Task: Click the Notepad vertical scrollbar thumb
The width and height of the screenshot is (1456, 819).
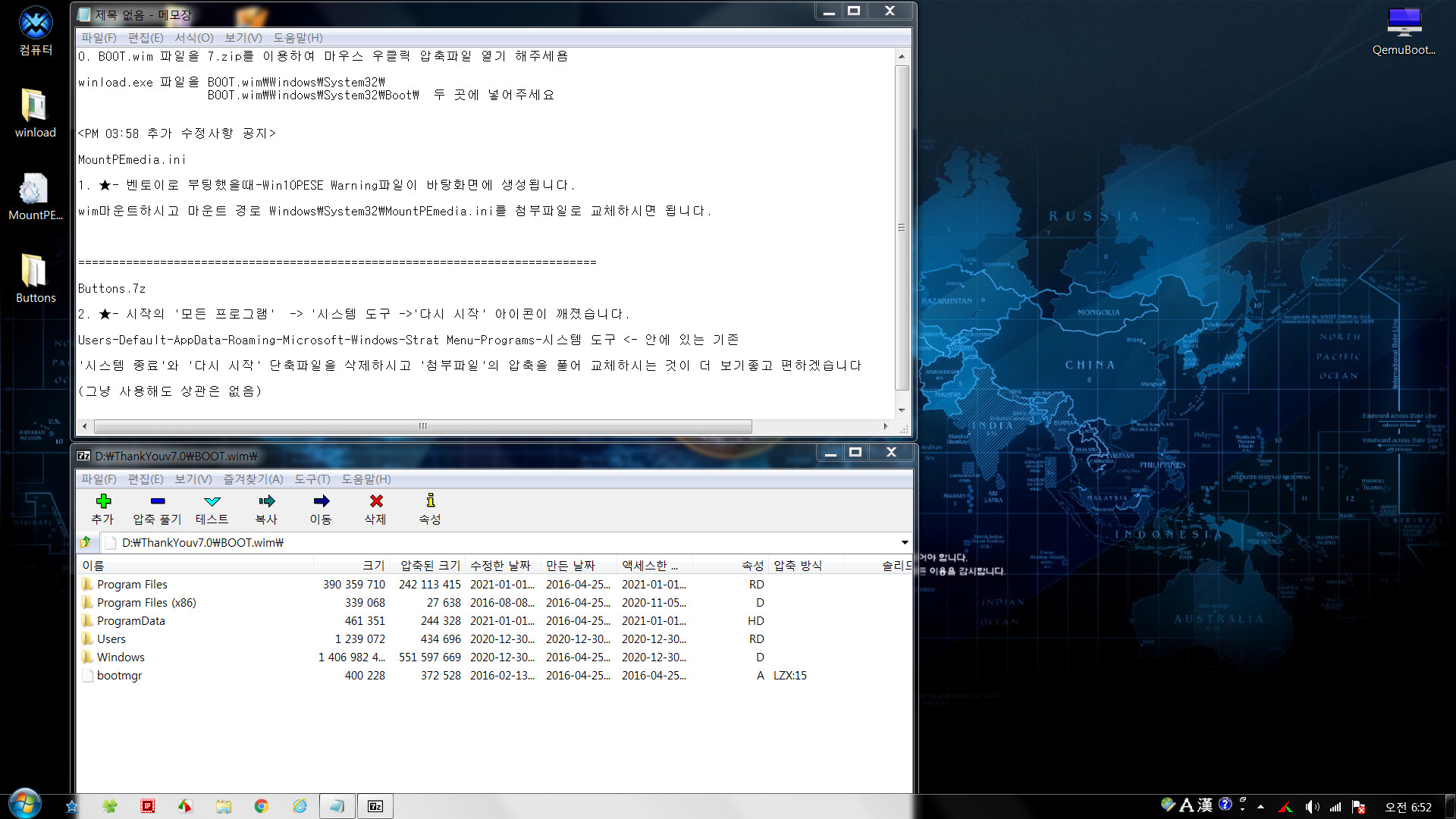Action: pyautogui.click(x=901, y=227)
